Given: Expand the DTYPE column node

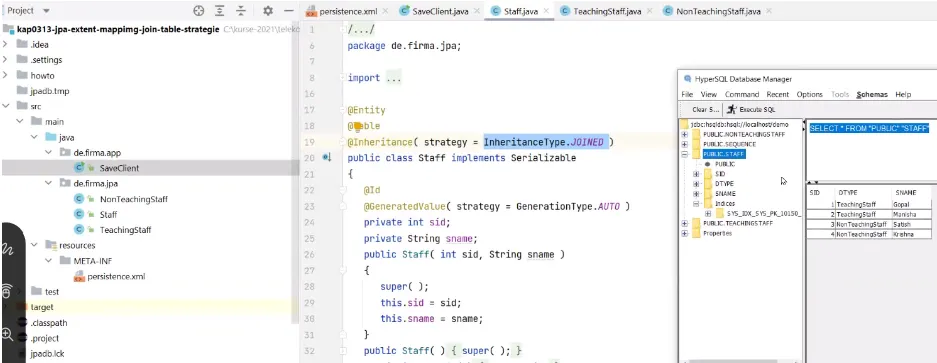Looking at the screenshot, I should click(x=696, y=184).
